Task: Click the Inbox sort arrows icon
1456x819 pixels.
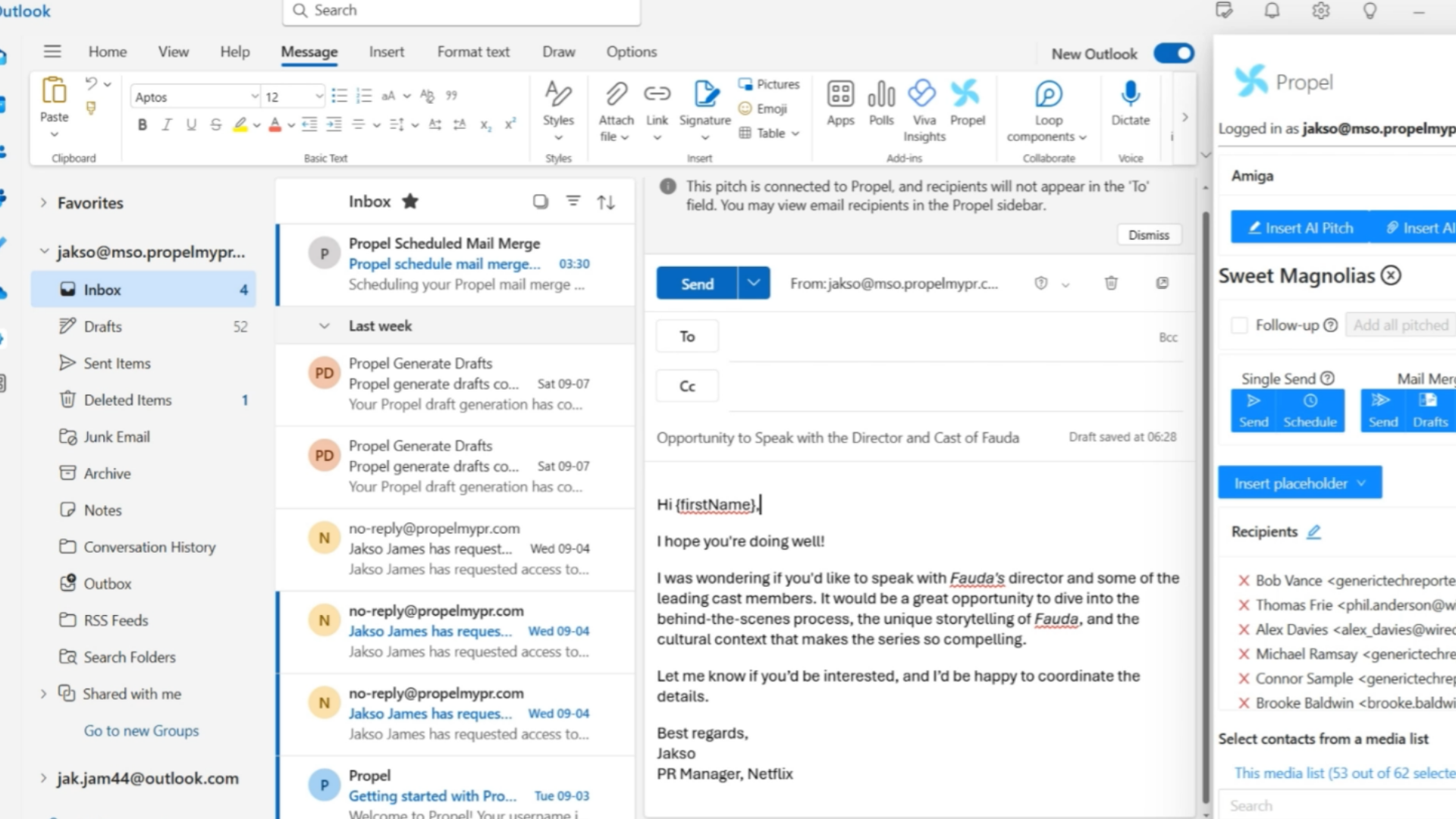Action: tap(606, 202)
